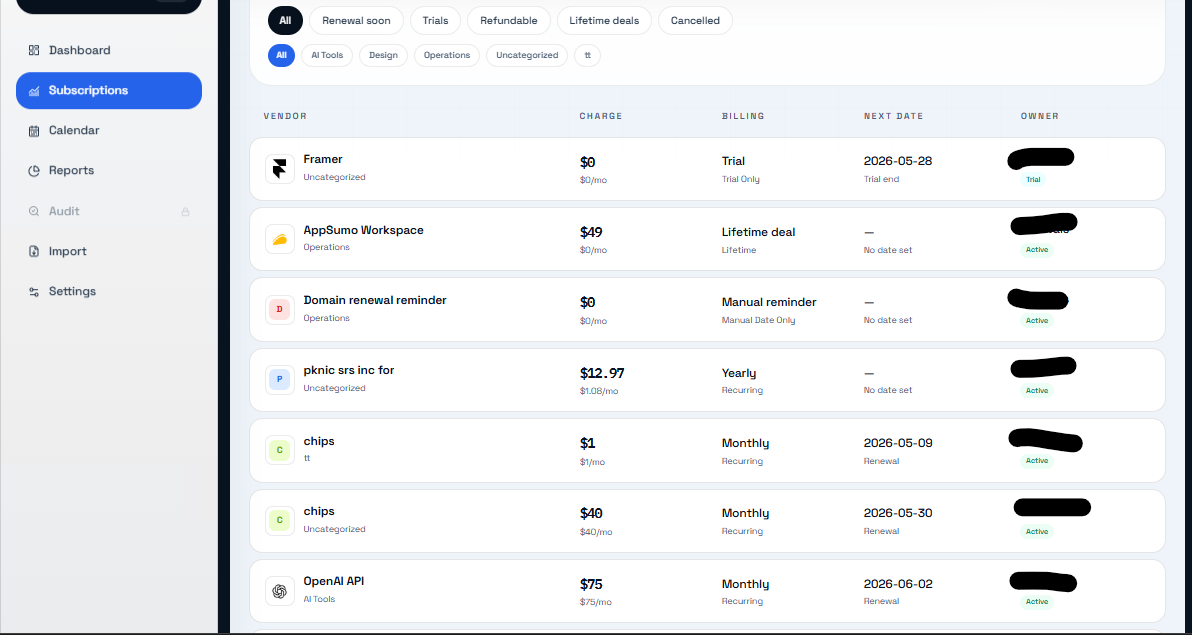Open the Import page label
The width and height of the screenshot is (1192, 635).
(68, 251)
